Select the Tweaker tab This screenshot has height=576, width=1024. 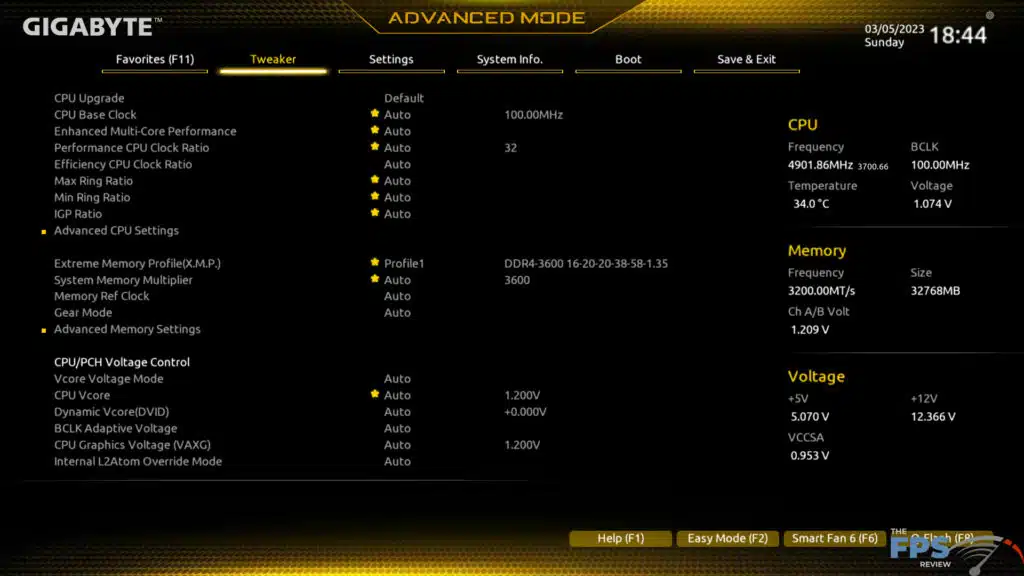tap(273, 59)
